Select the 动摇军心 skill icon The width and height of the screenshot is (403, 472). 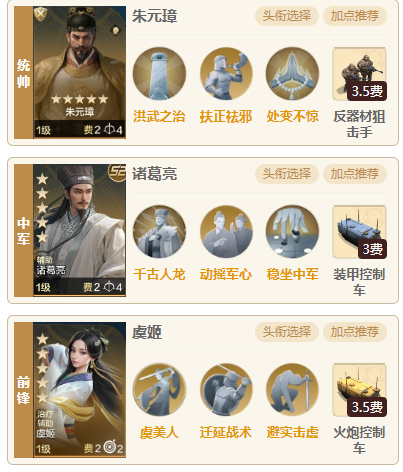point(226,231)
